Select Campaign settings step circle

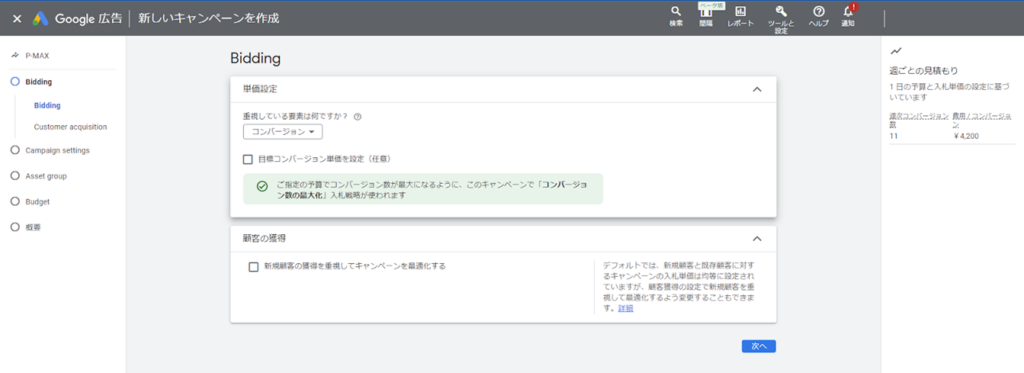[16, 150]
